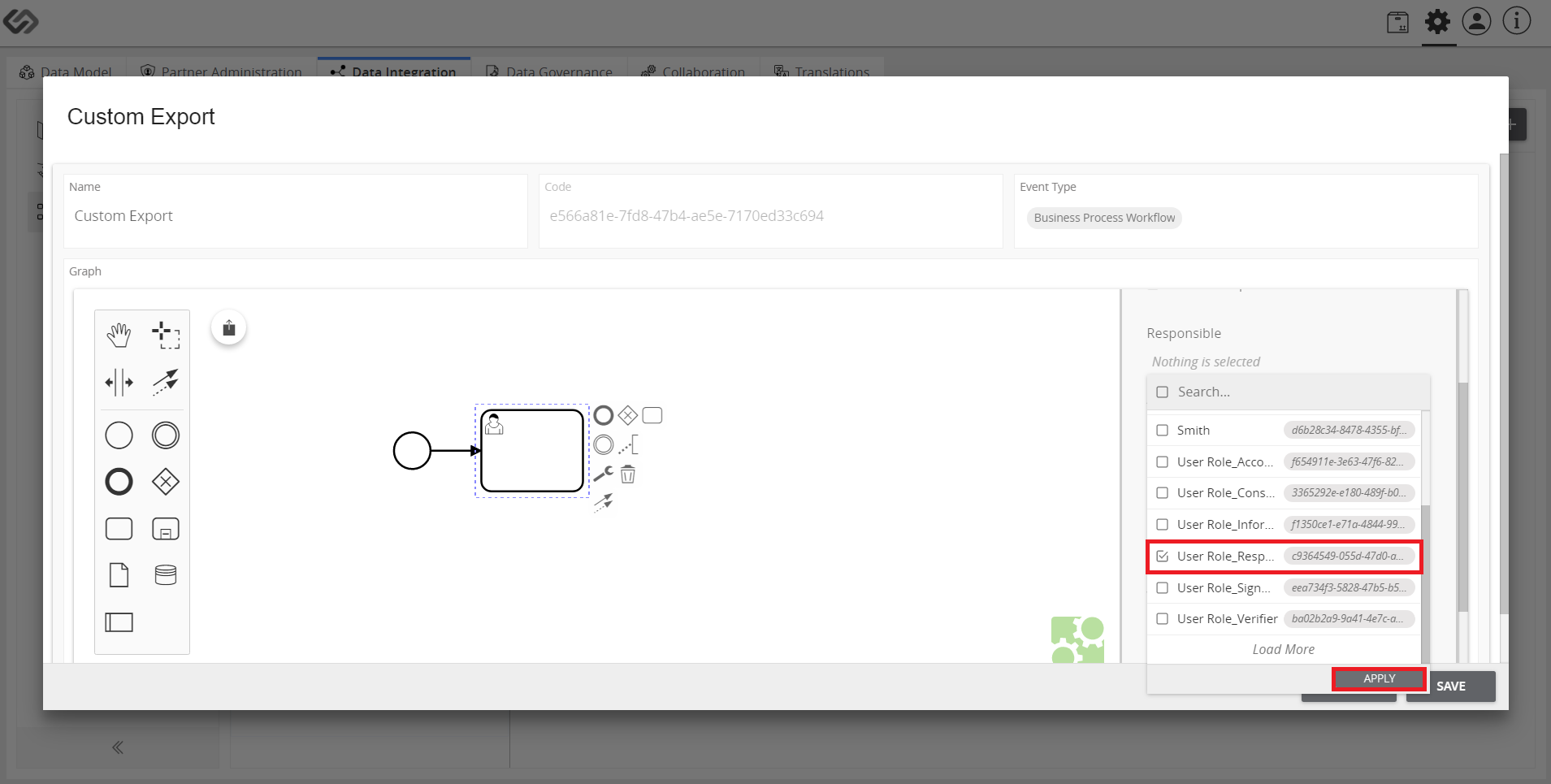The width and height of the screenshot is (1551, 784).
Task: Activate the create/remove space tool
Action: [x=119, y=382]
